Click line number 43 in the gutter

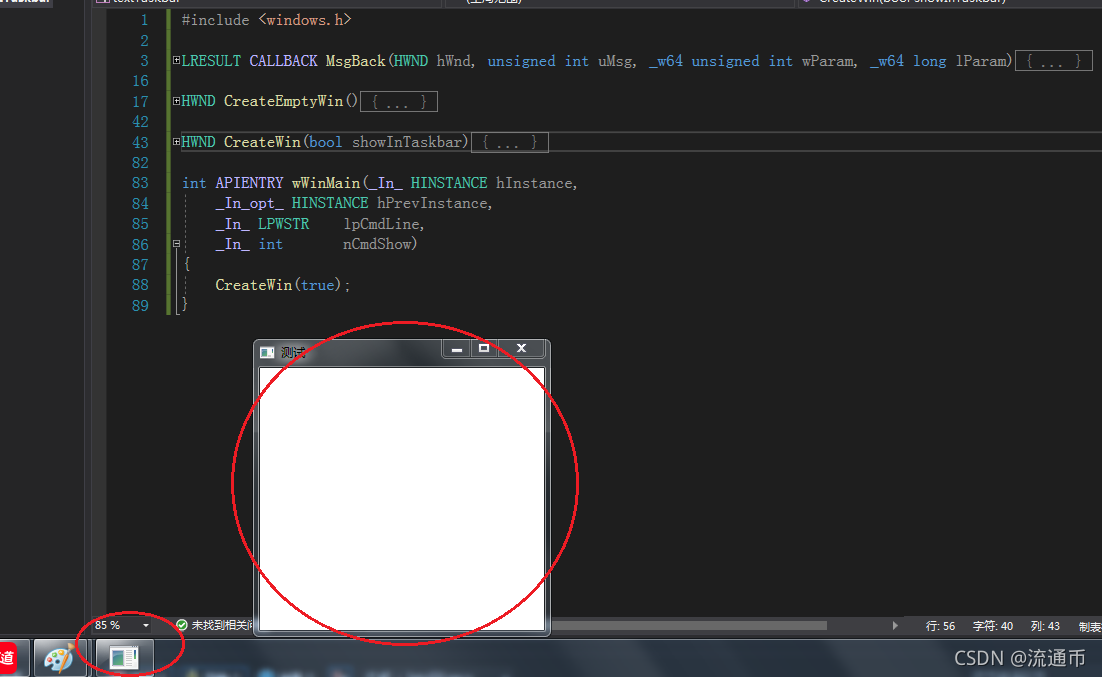pos(141,143)
